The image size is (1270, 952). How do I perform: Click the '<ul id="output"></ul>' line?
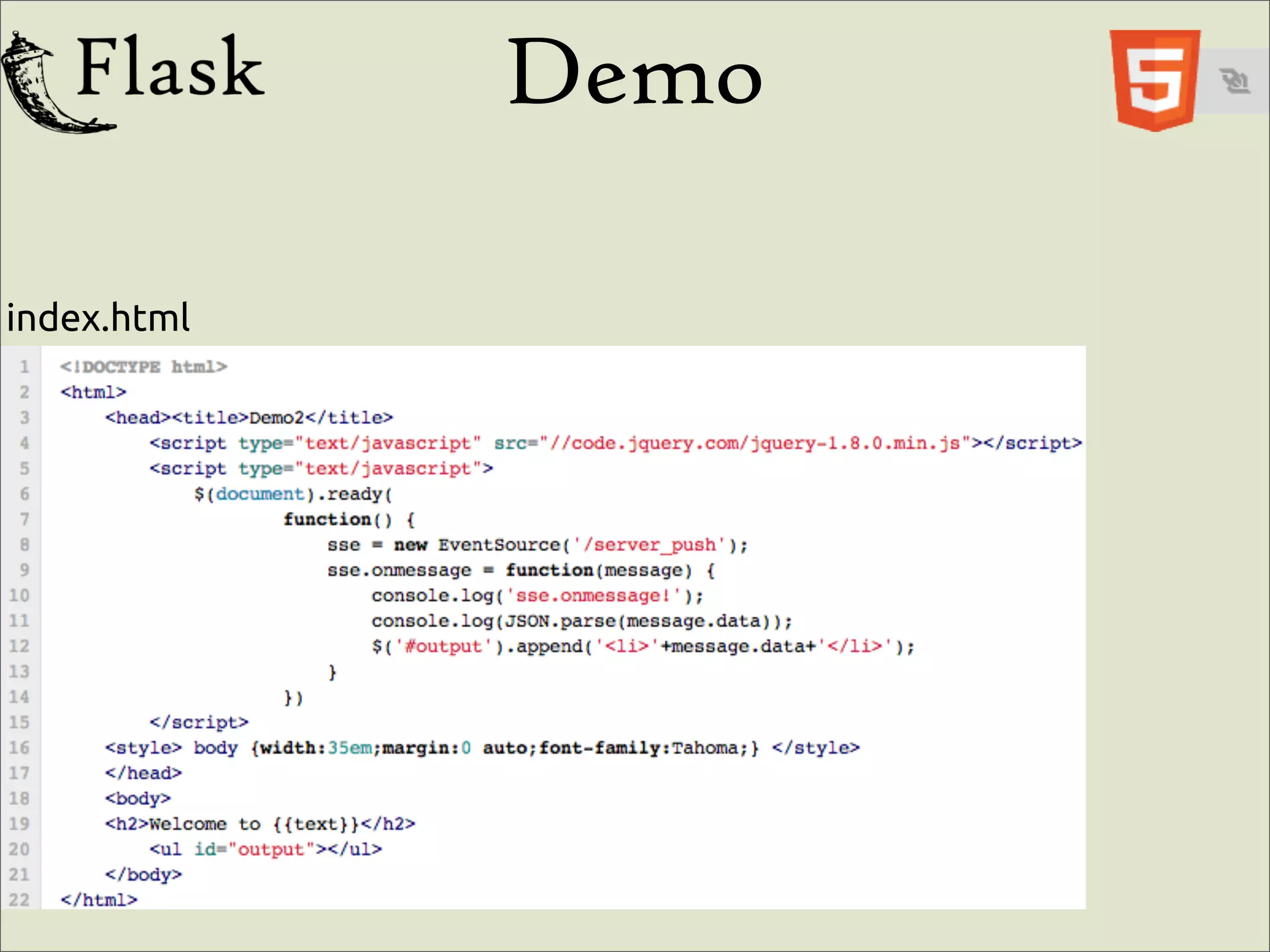click(x=265, y=850)
